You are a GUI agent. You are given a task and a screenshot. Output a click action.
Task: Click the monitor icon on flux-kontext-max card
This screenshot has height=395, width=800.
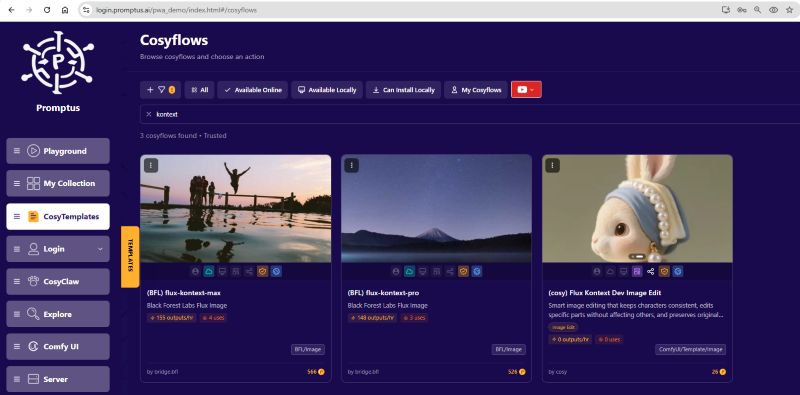pyautogui.click(x=222, y=271)
